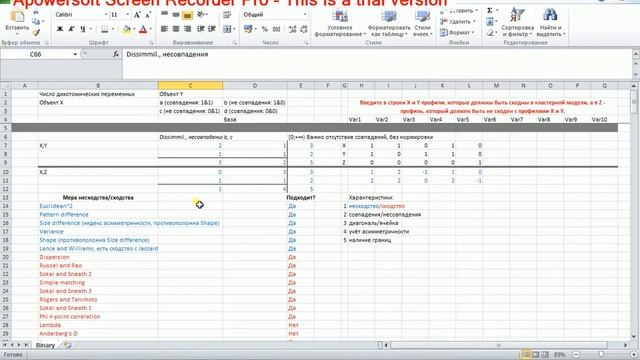Viewport: 640px width, 360px height.
Task: Click the increase indent icon
Action: [x=212, y=29]
